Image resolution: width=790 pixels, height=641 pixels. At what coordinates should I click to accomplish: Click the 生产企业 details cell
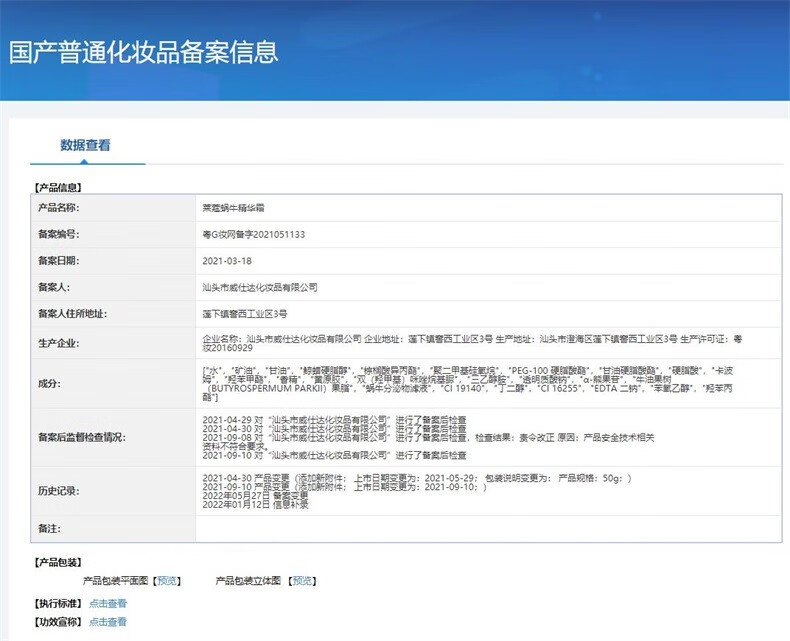488,343
